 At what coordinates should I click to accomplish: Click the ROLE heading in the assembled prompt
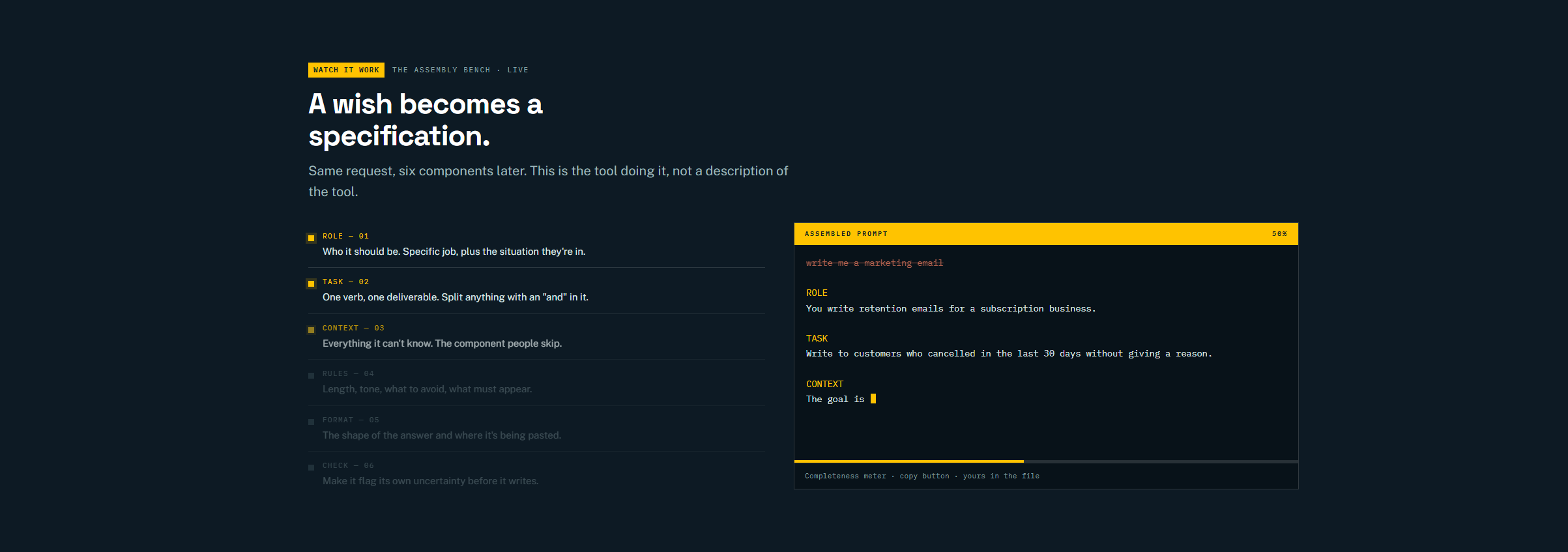pos(817,293)
